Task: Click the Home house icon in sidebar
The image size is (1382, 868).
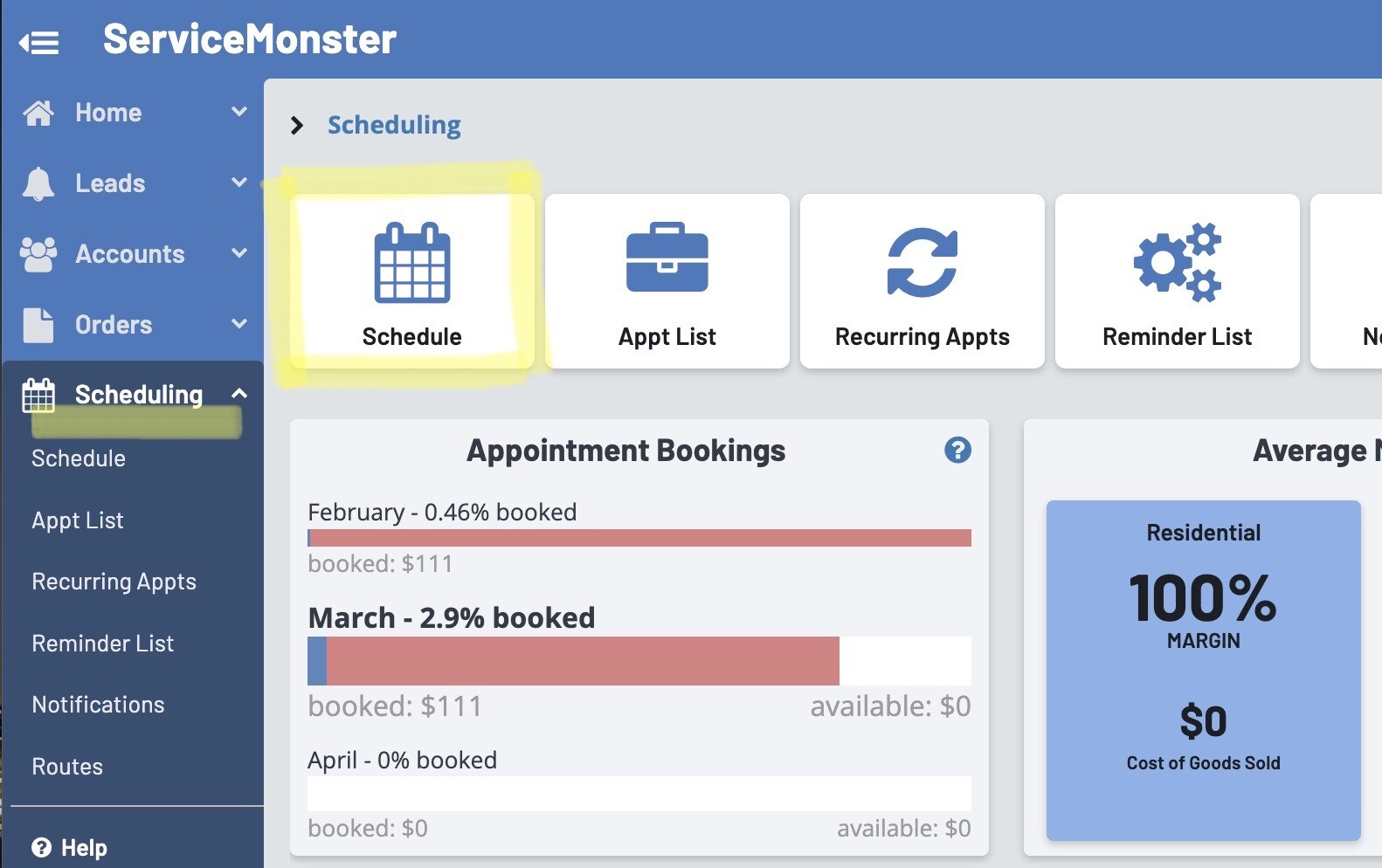Action: 38,113
